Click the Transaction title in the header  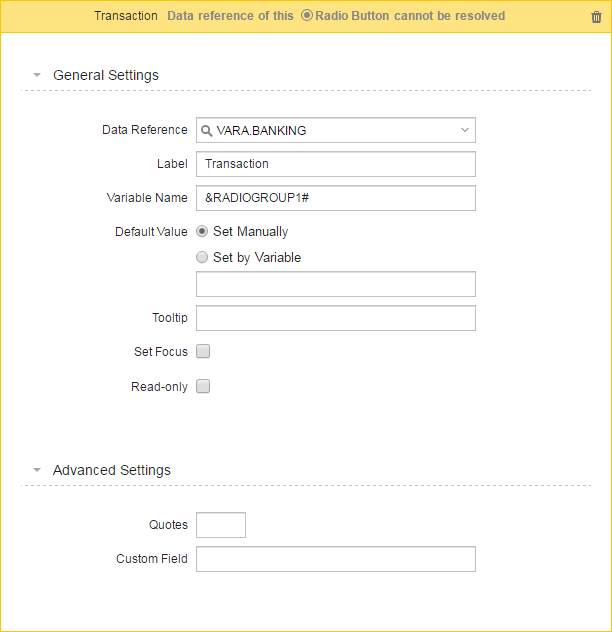[x=126, y=16]
